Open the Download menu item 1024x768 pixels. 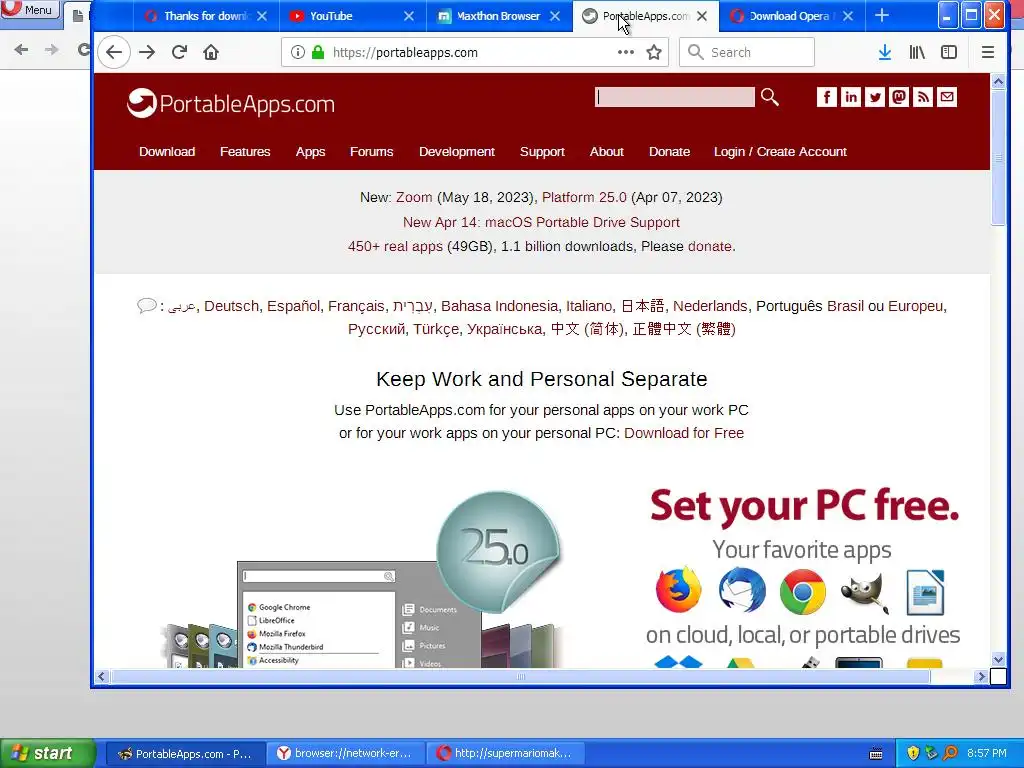click(167, 152)
